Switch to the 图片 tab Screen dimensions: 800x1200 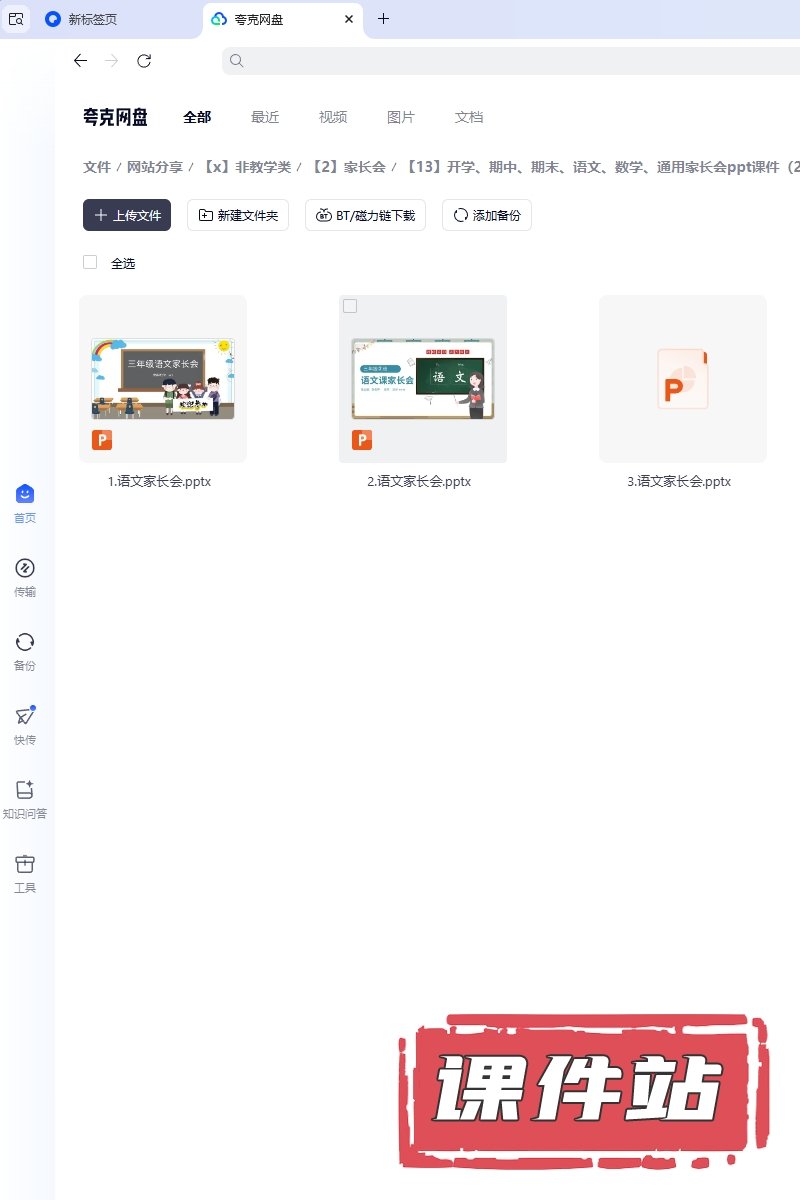(401, 117)
